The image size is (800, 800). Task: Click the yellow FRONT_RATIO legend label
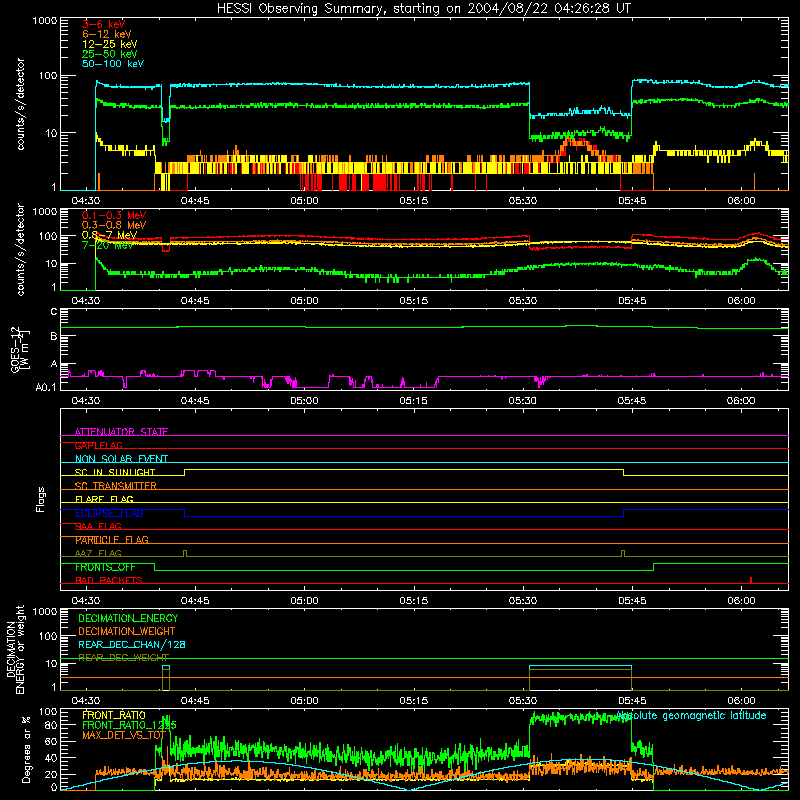click(114, 715)
